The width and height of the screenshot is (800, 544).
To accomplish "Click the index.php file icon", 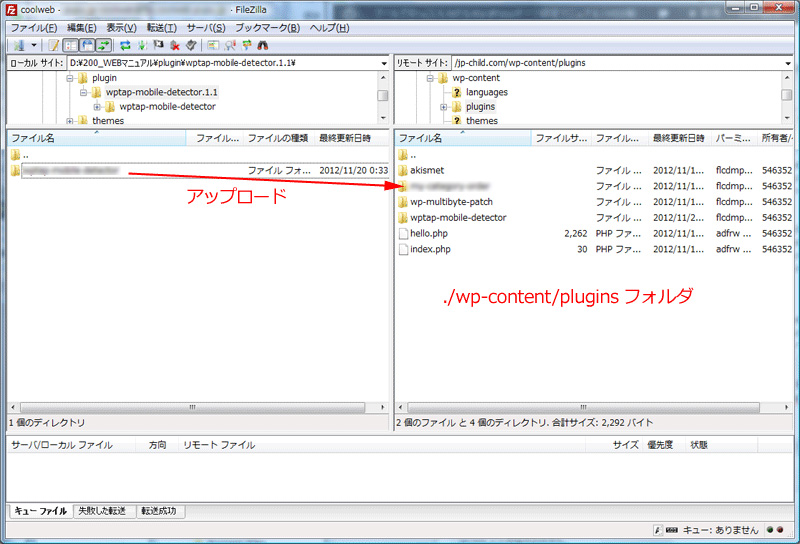I will [403, 250].
